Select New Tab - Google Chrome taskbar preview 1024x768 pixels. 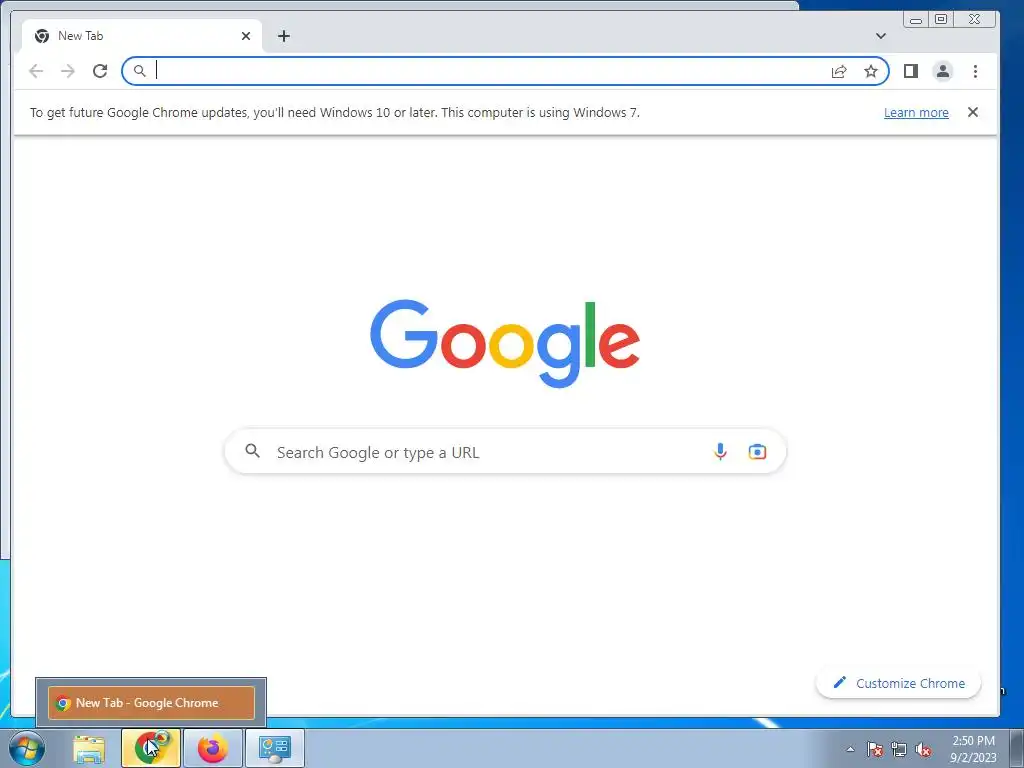(151, 703)
